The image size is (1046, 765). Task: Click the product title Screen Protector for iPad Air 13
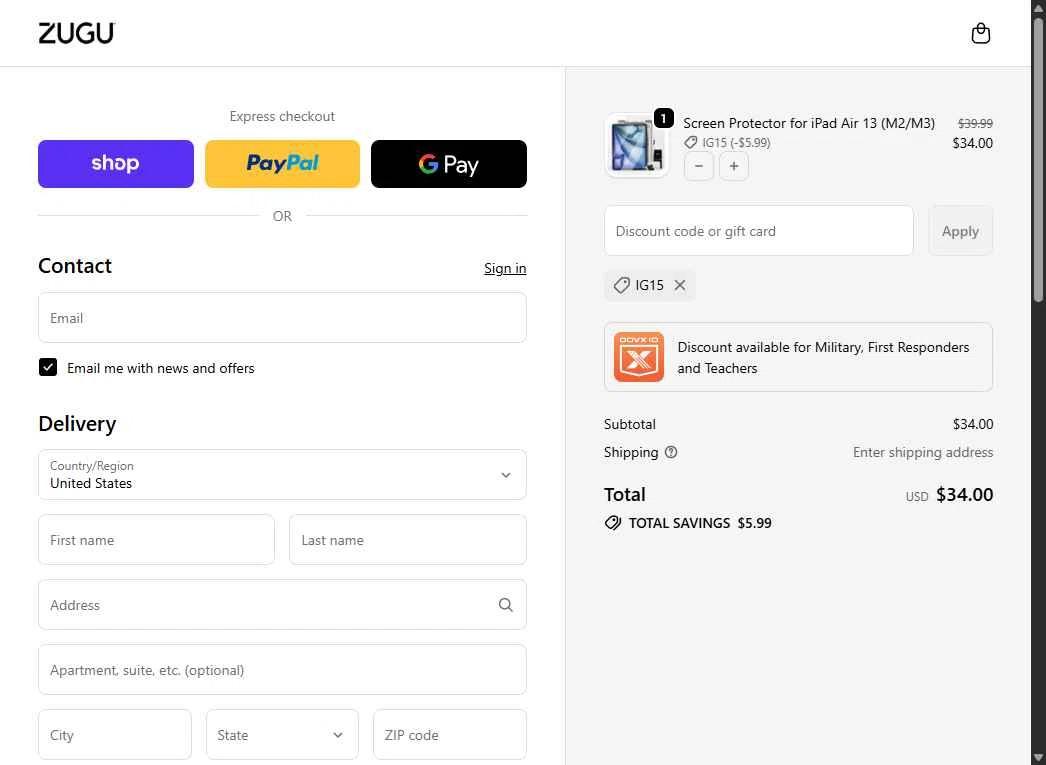(x=809, y=123)
